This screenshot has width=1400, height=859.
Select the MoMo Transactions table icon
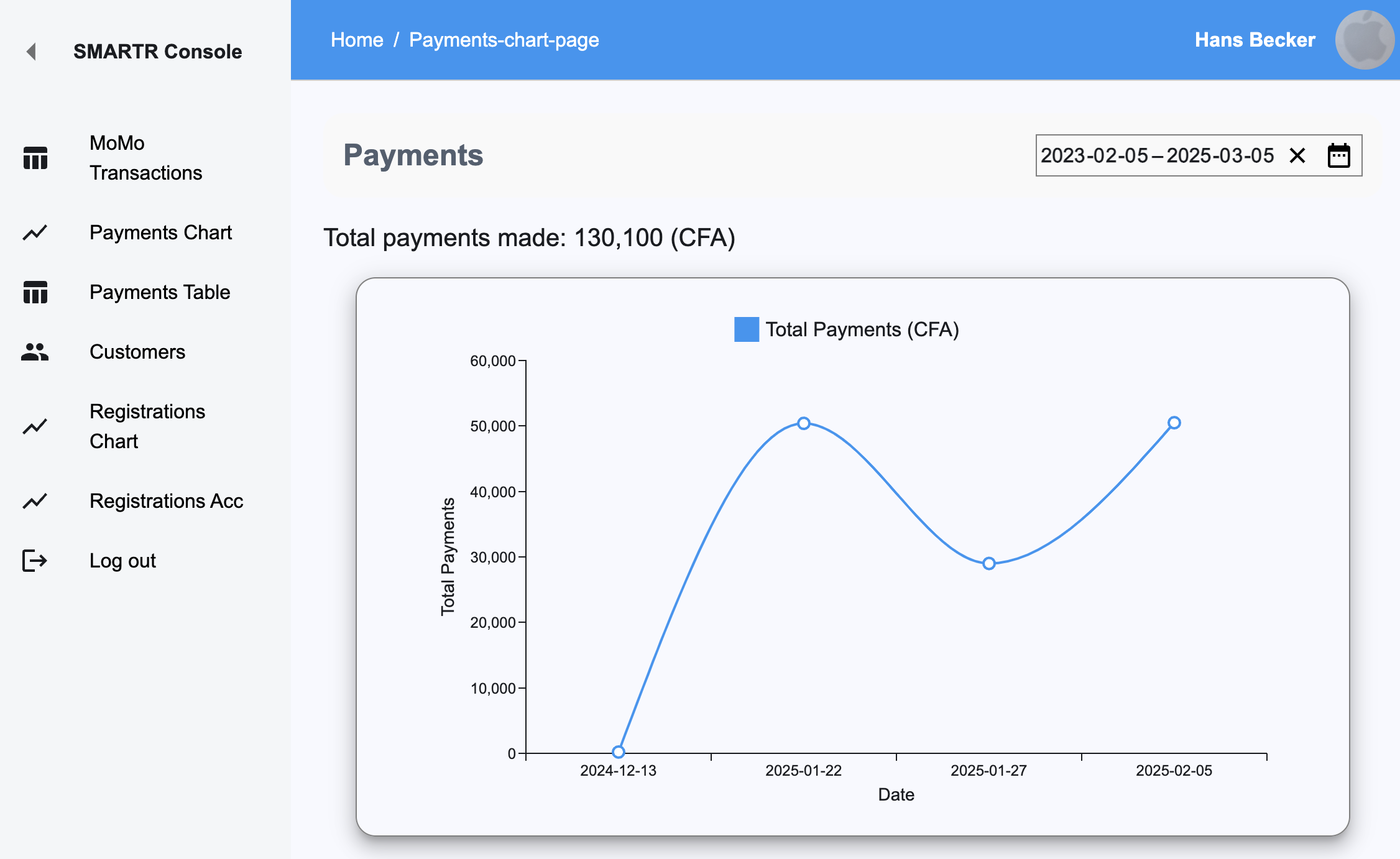[34, 158]
